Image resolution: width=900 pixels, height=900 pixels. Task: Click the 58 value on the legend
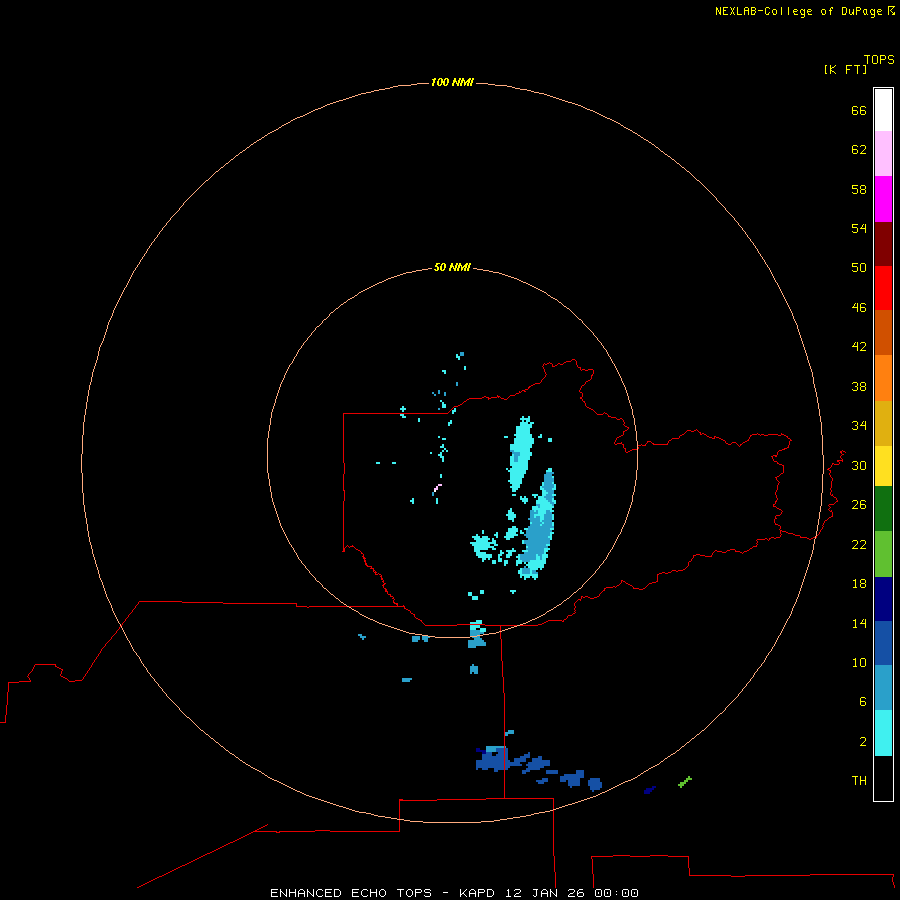(859, 189)
